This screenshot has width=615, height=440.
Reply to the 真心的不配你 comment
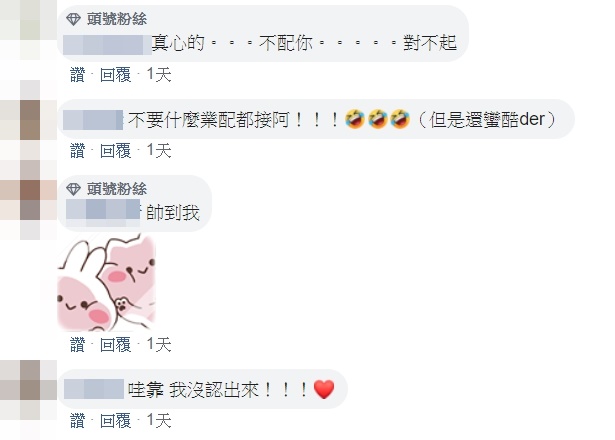click(x=115, y=75)
